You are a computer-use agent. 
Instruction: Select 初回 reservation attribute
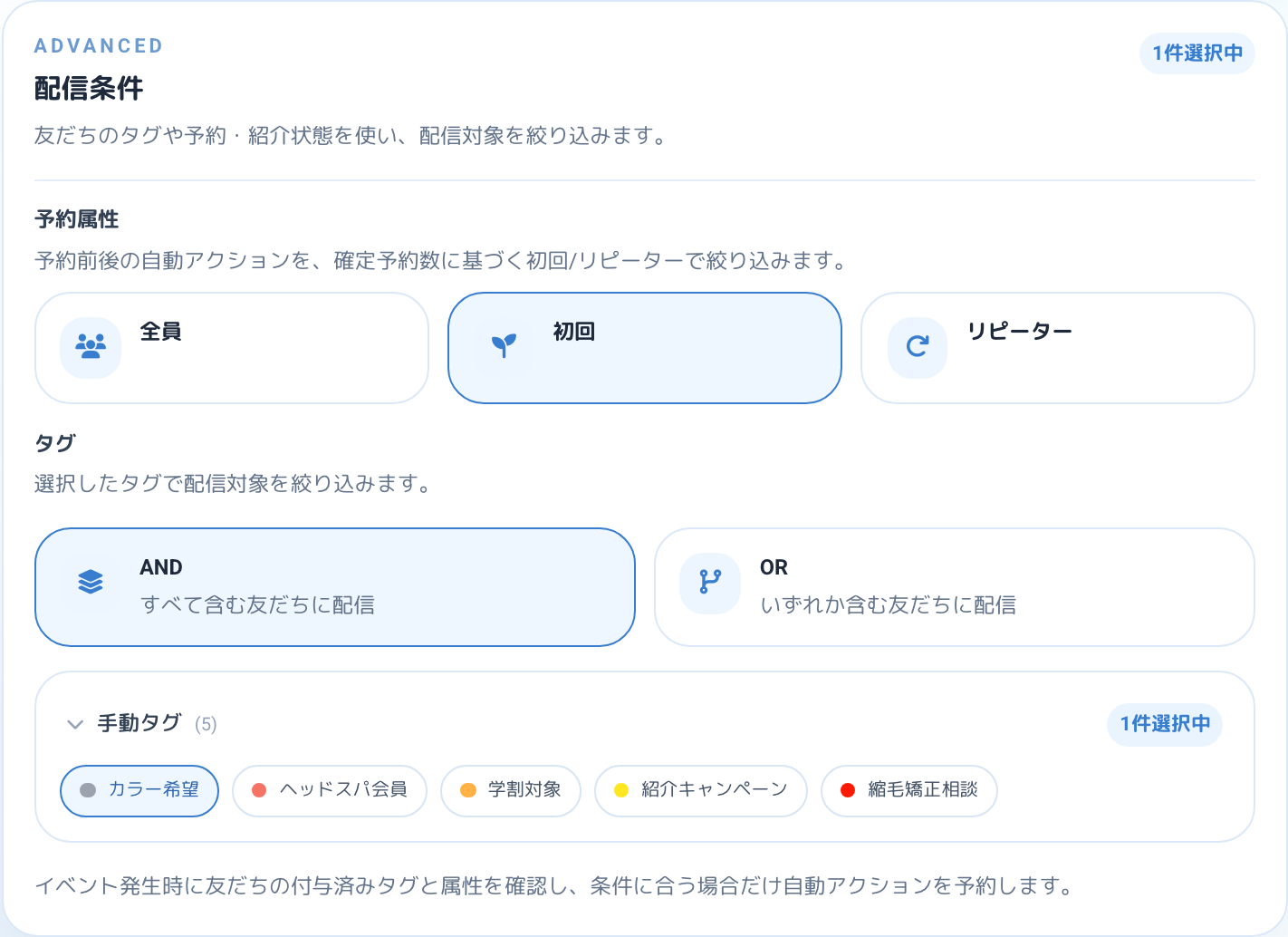point(645,348)
